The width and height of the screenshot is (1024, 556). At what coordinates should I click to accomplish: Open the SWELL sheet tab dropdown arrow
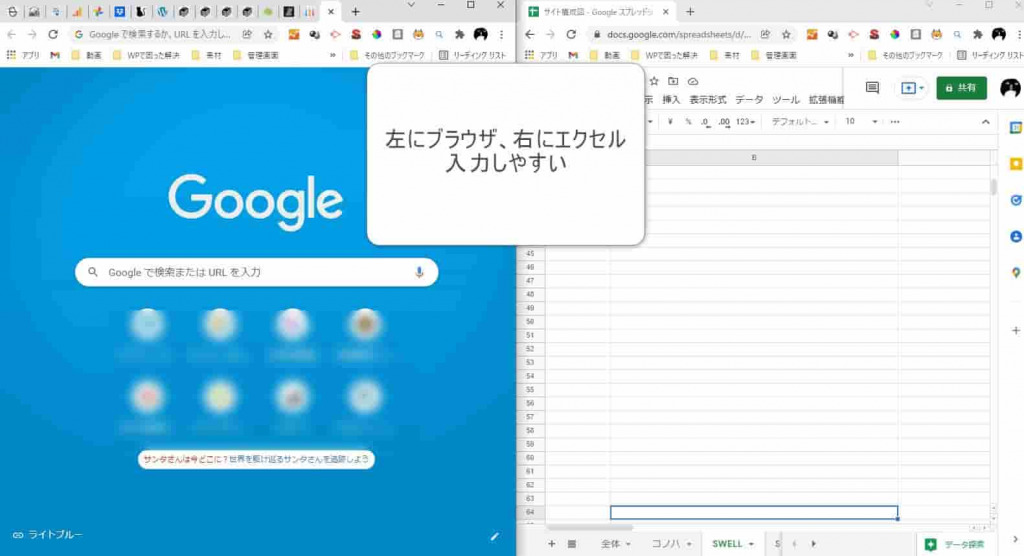[751, 544]
